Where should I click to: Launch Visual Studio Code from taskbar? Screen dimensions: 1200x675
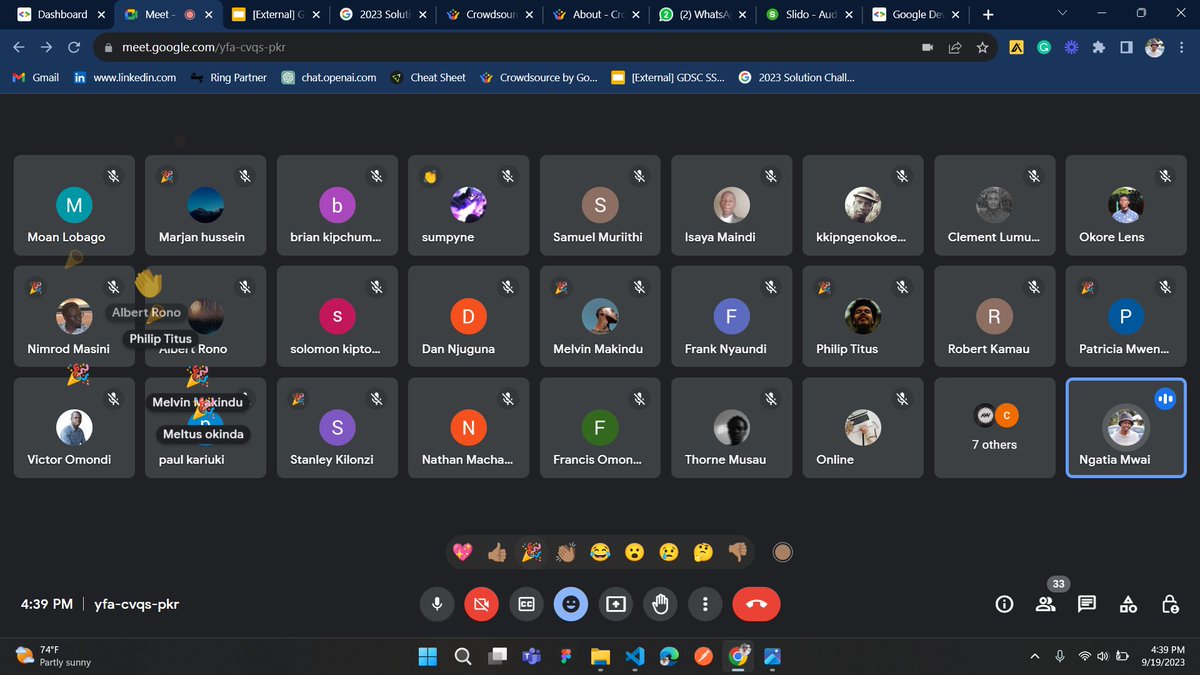634,656
